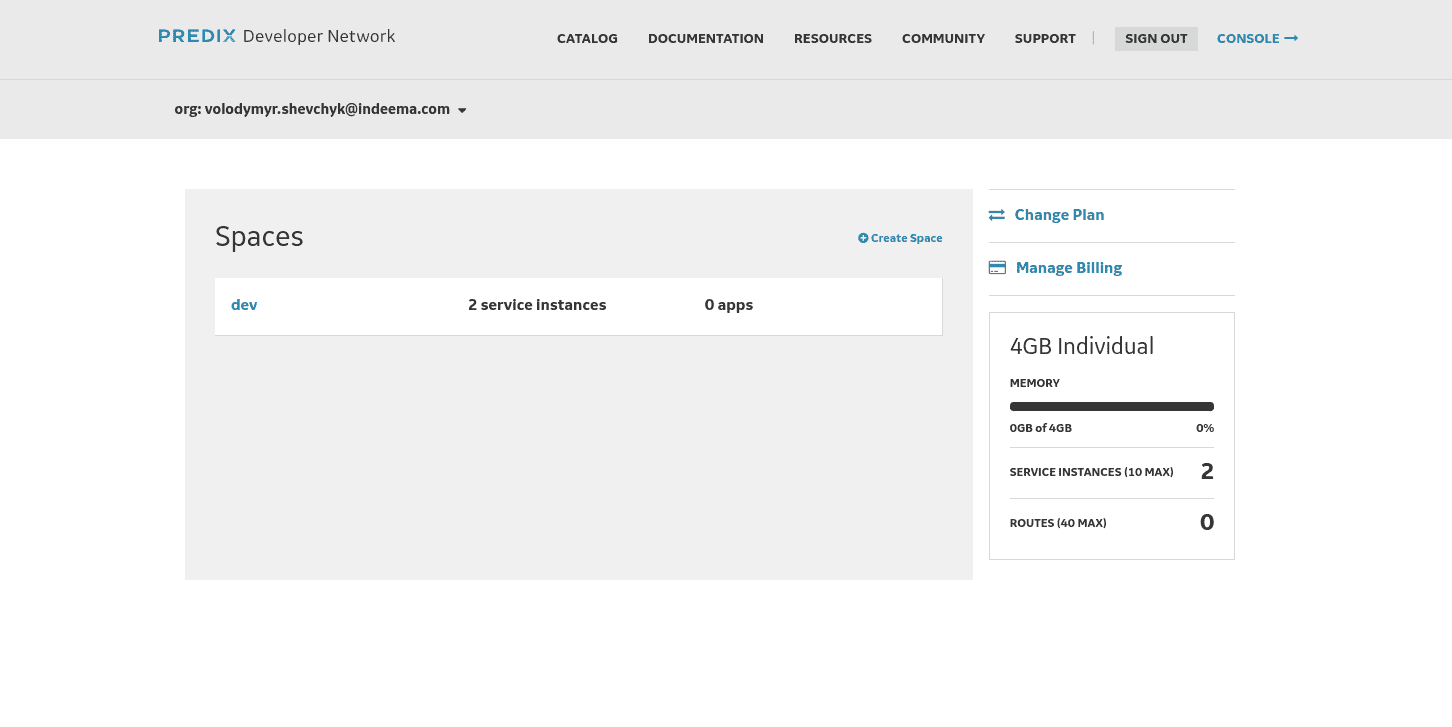Open the Manage Billing link text
This screenshot has height=727, width=1452.
click(x=1068, y=268)
